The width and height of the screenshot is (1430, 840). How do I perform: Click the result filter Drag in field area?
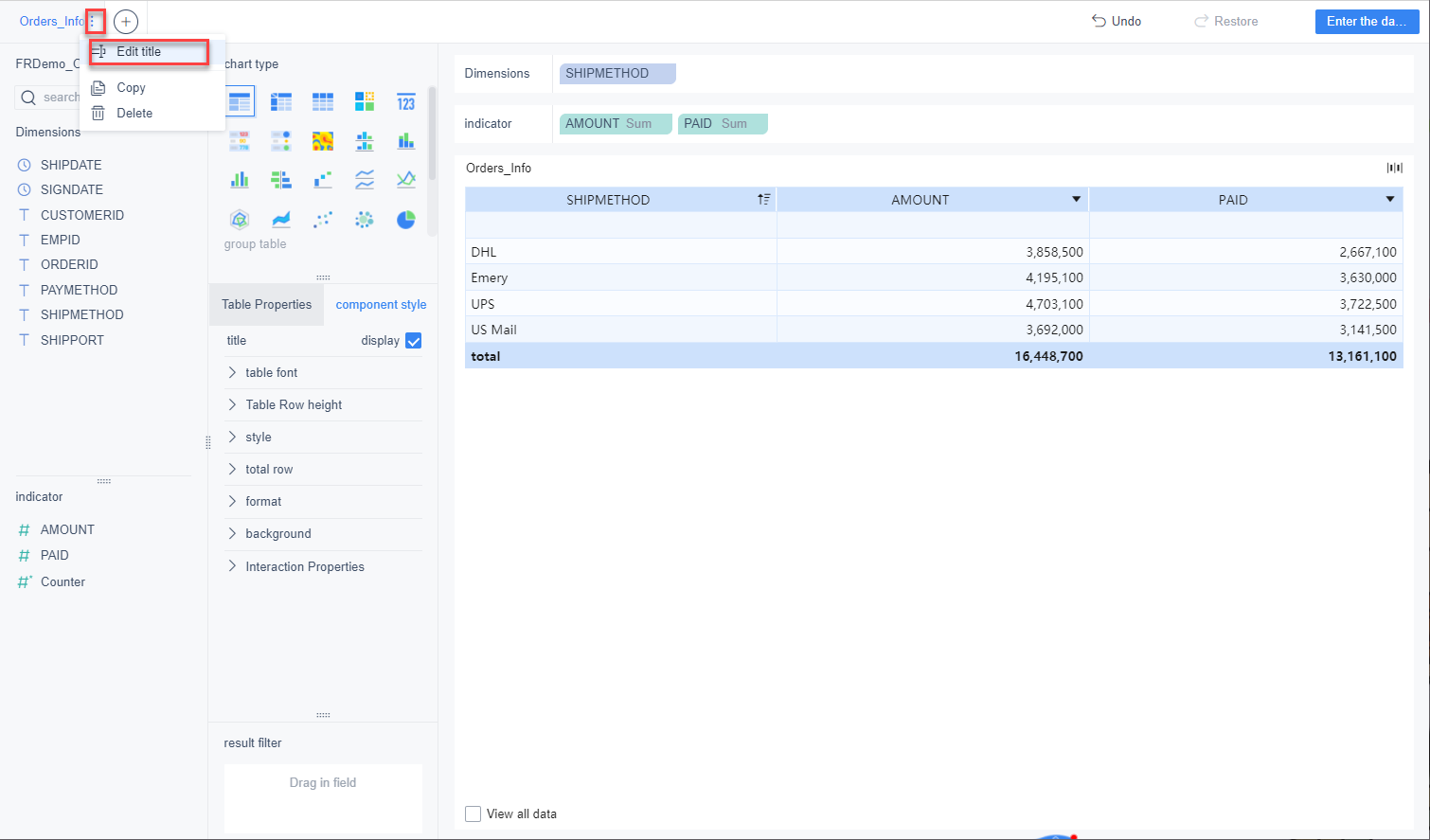[x=323, y=798]
